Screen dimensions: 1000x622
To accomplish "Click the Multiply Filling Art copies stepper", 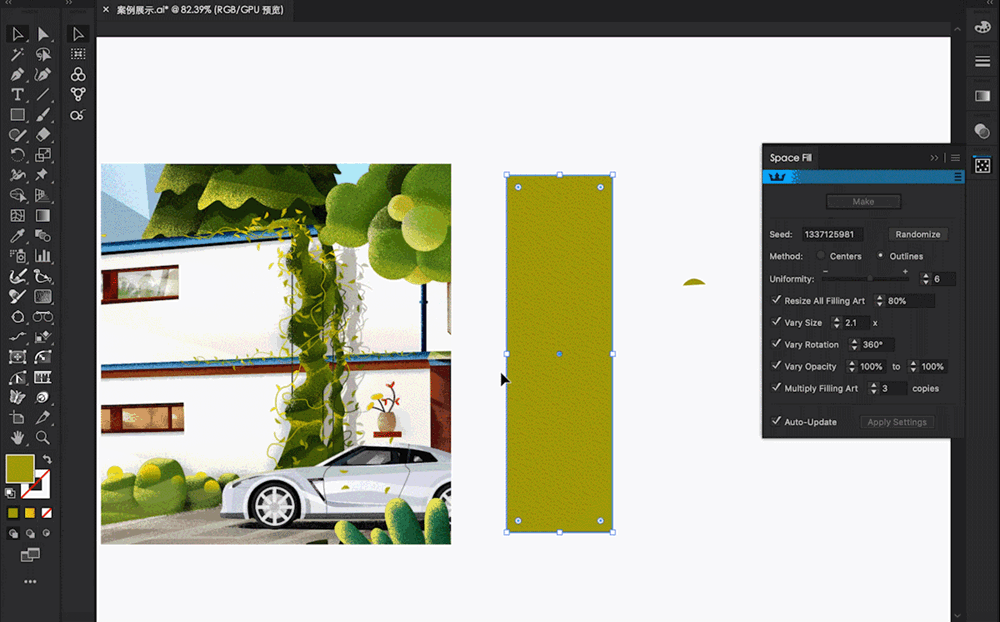I will (x=874, y=388).
